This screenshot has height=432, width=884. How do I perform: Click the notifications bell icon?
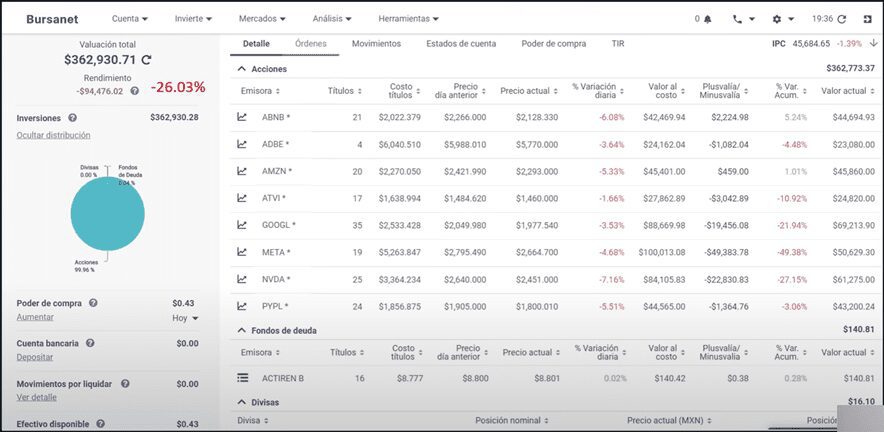tap(707, 19)
